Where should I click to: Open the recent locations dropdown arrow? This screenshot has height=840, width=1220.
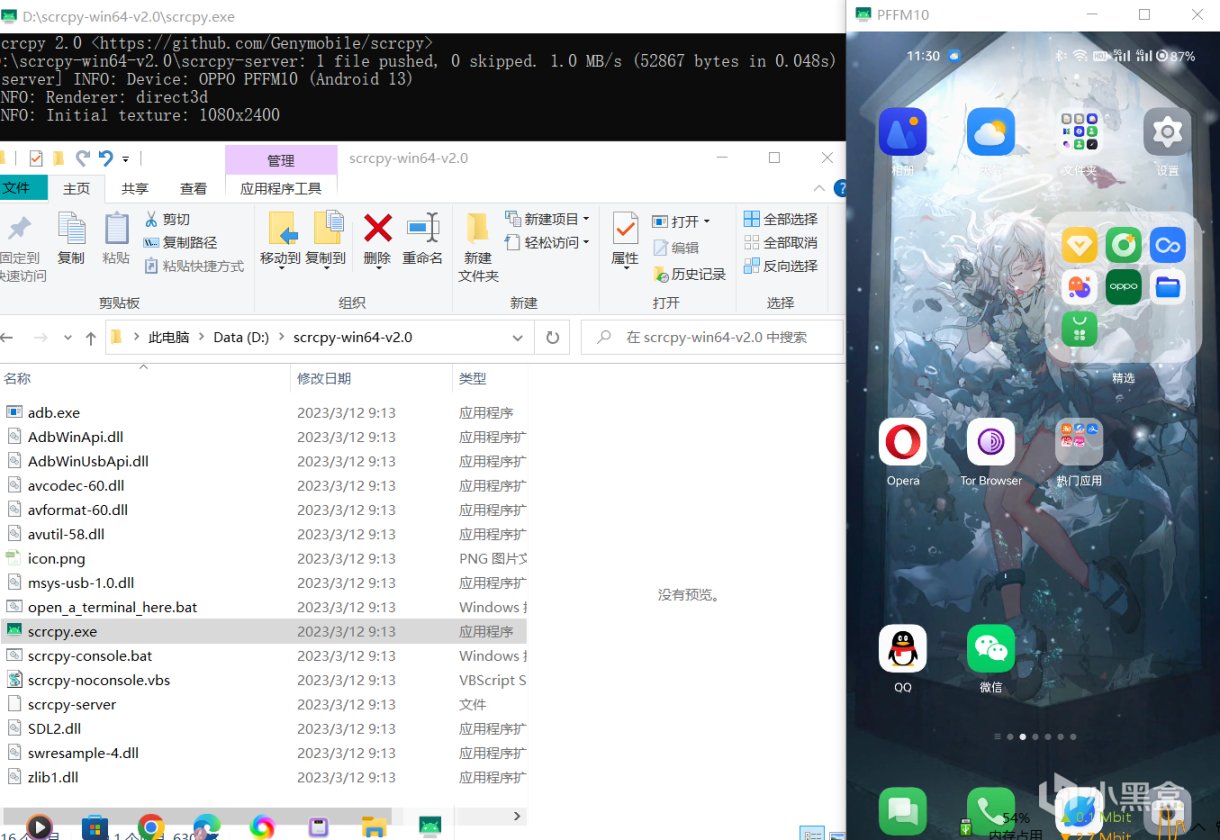(68, 338)
